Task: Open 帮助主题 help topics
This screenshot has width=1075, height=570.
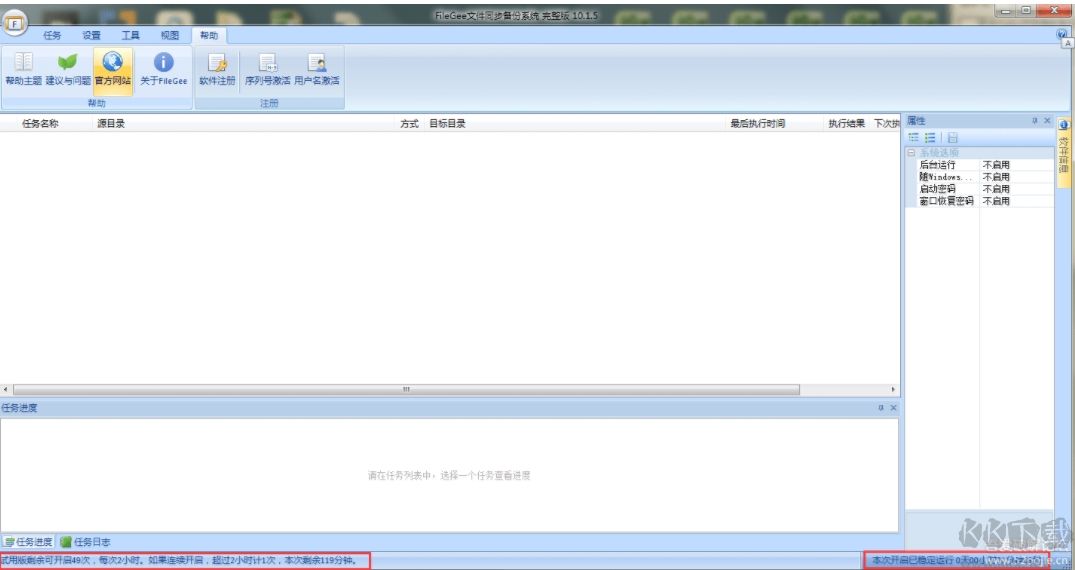Action: [x=23, y=69]
